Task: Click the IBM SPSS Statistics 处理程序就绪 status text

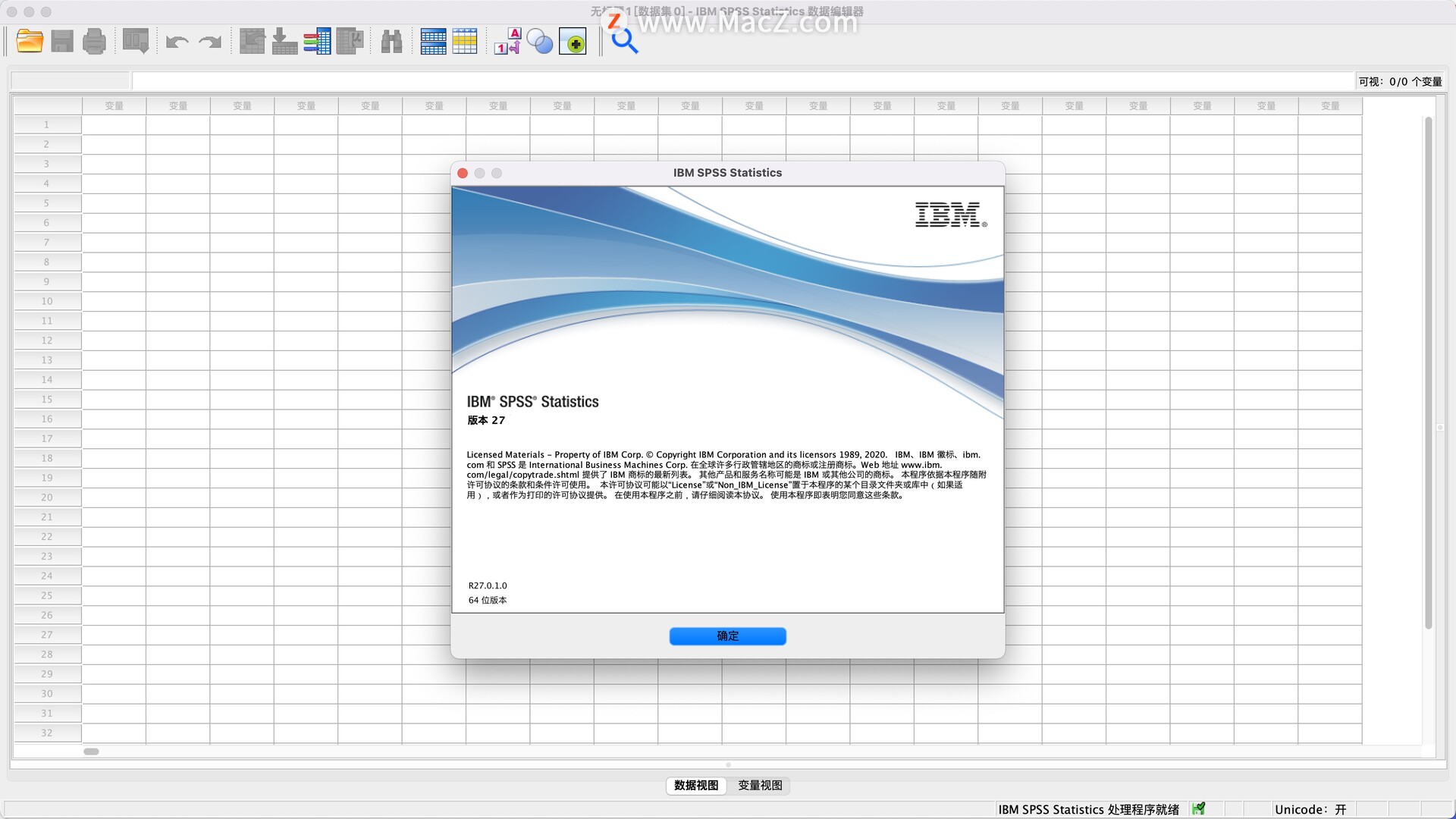Action: 1088,809
